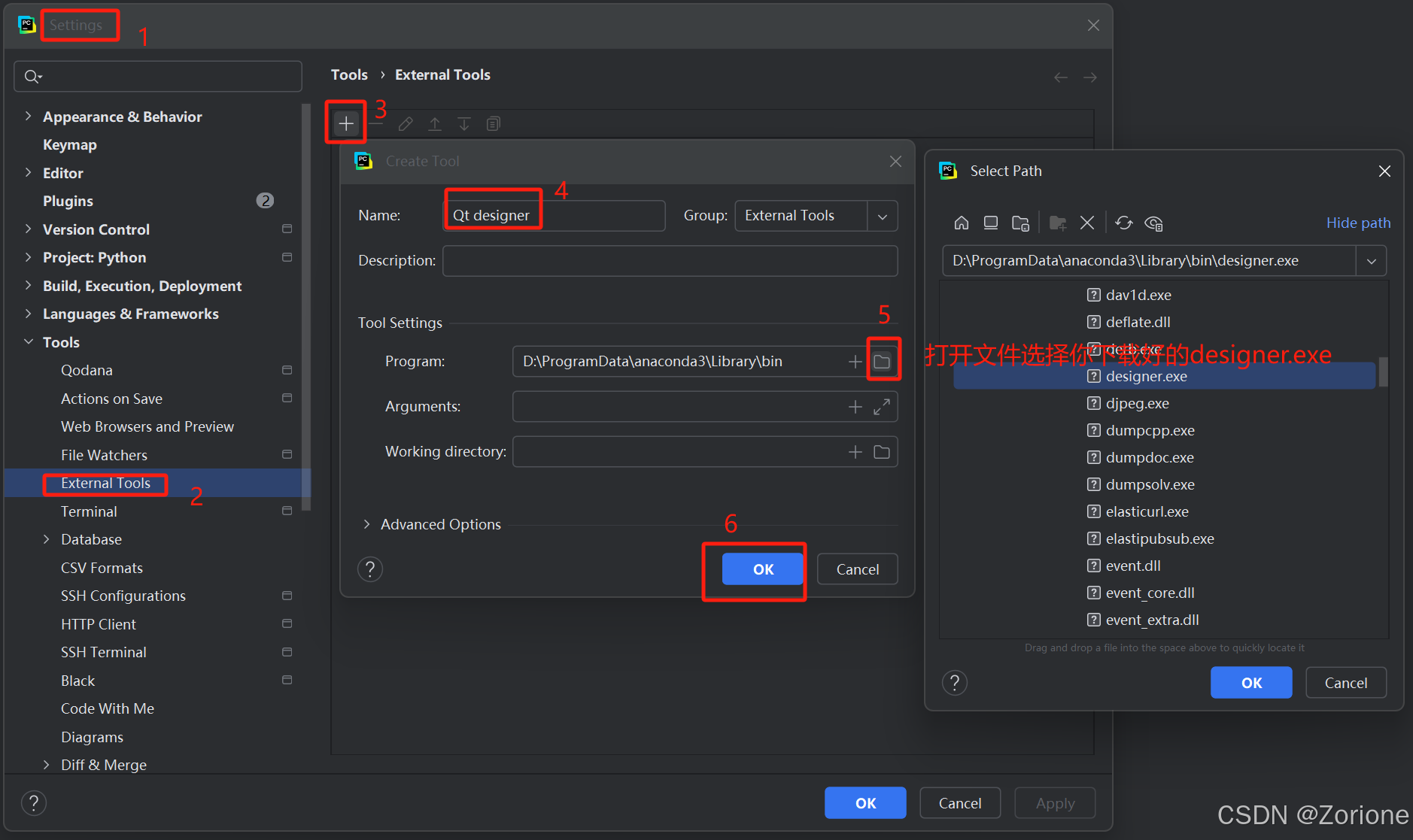
Task: Open Program browse folder icon
Action: [882, 362]
